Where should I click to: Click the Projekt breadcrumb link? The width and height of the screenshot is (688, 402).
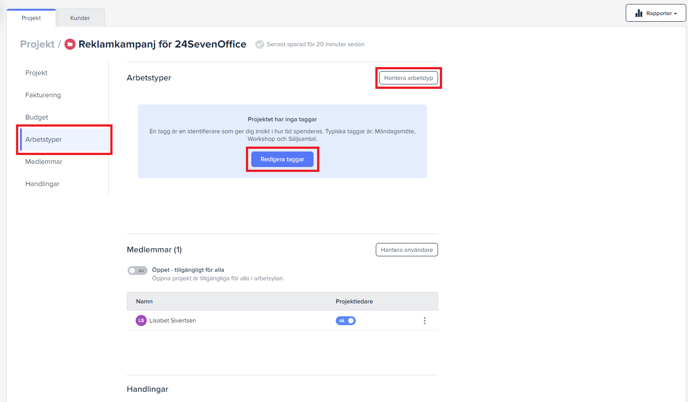[x=37, y=45]
